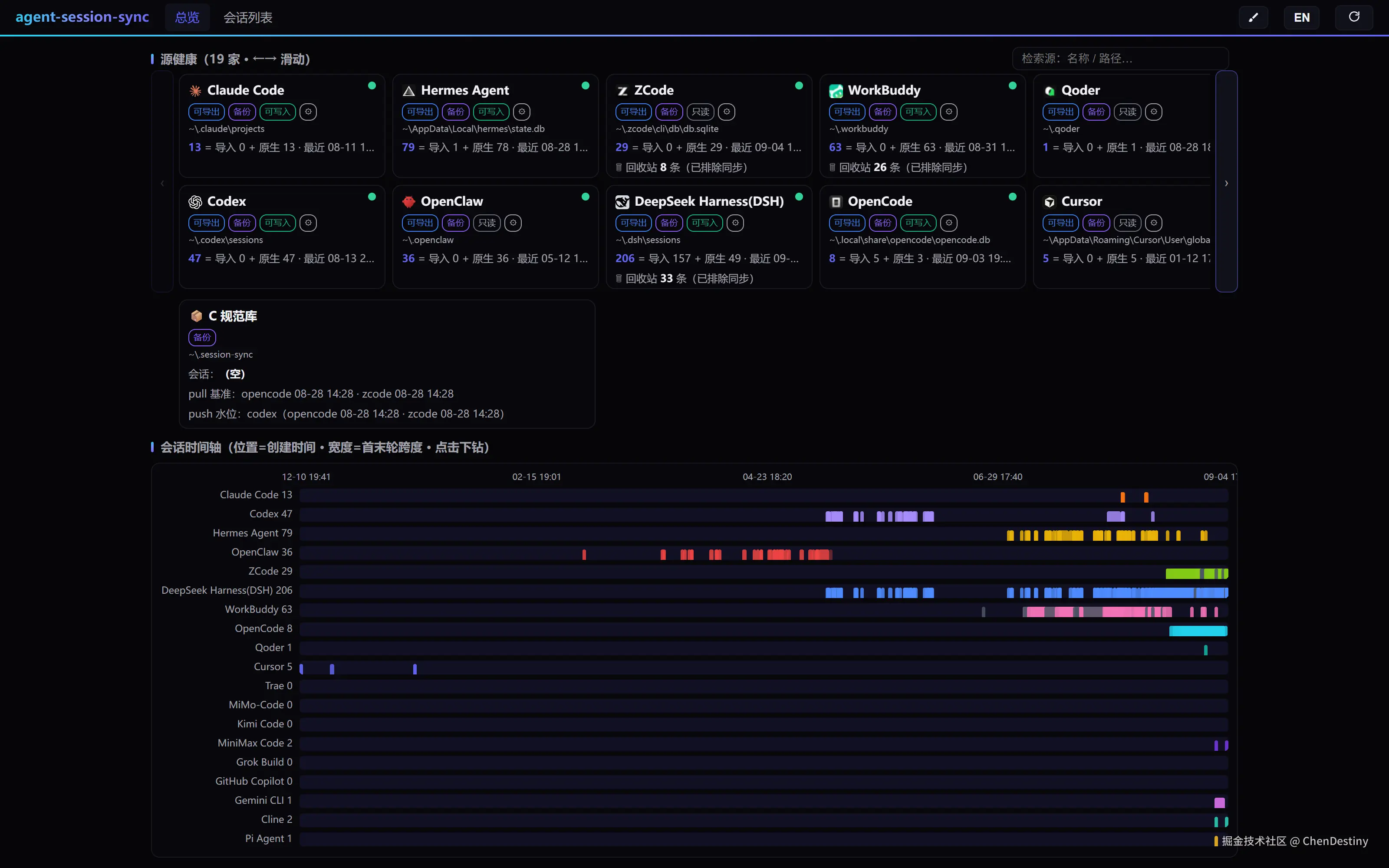Image resolution: width=1389 pixels, height=868 pixels.
Task: Open settings gear on Cursor card
Action: coord(1154,223)
